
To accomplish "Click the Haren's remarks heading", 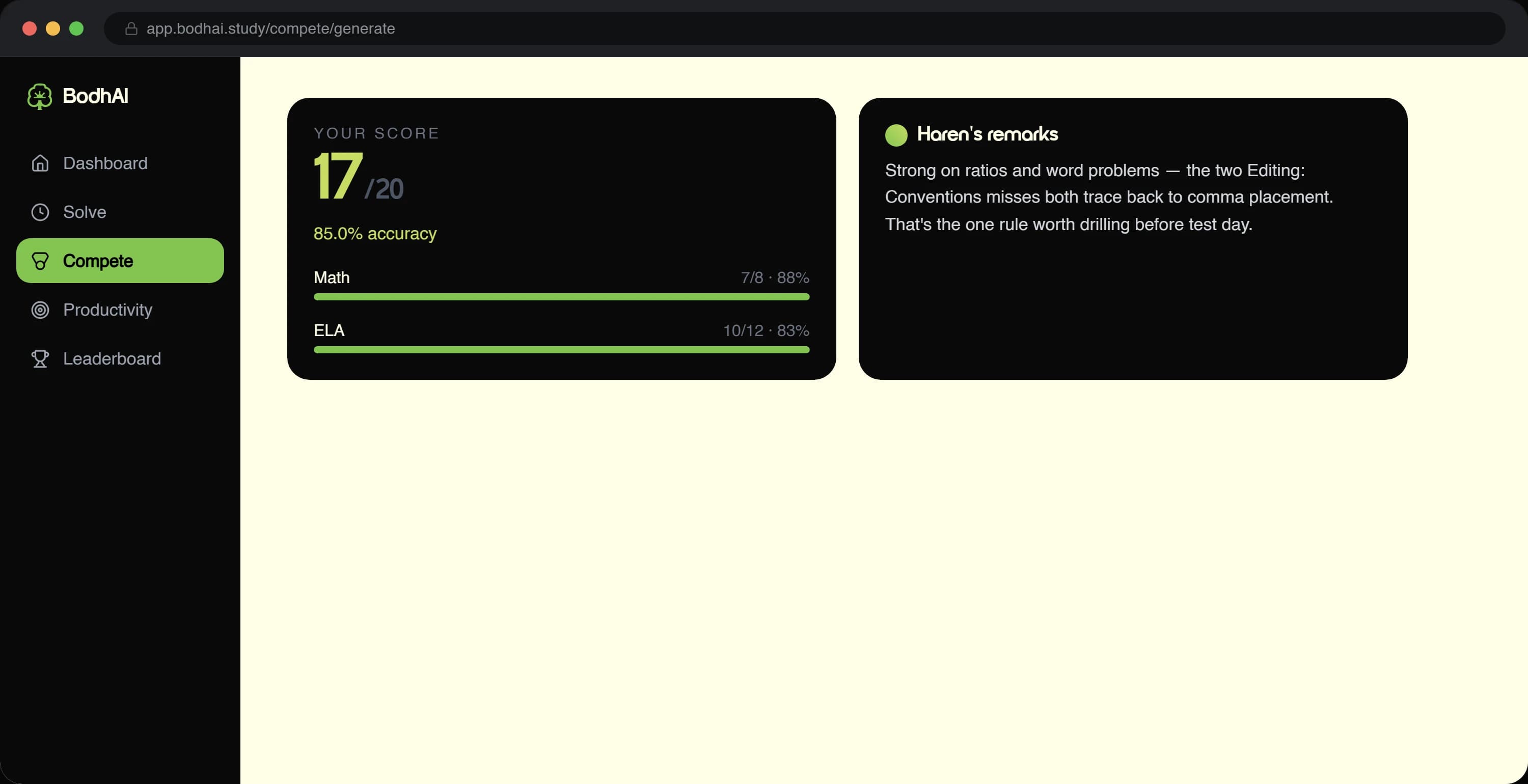I will 987,134.
